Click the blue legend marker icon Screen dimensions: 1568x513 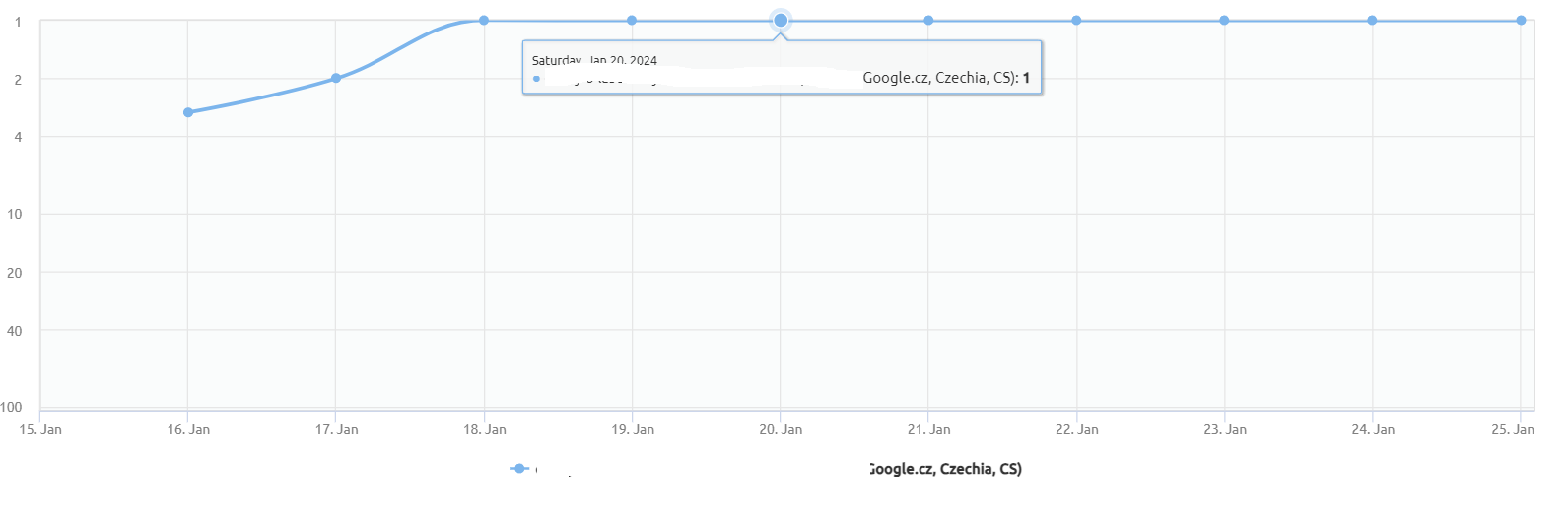519,469
